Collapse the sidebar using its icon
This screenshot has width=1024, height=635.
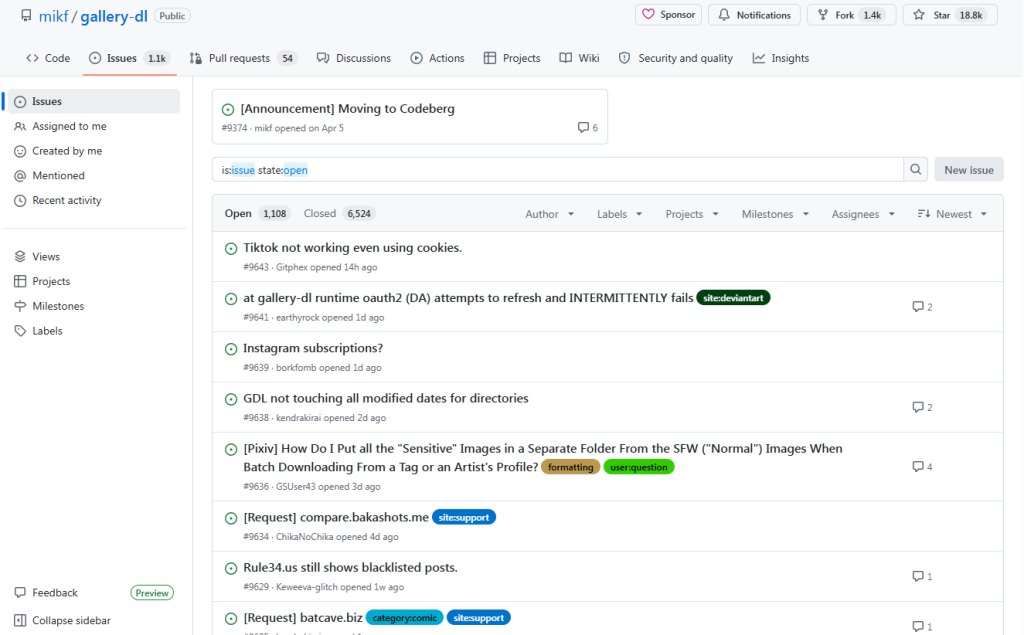(20, 620)
